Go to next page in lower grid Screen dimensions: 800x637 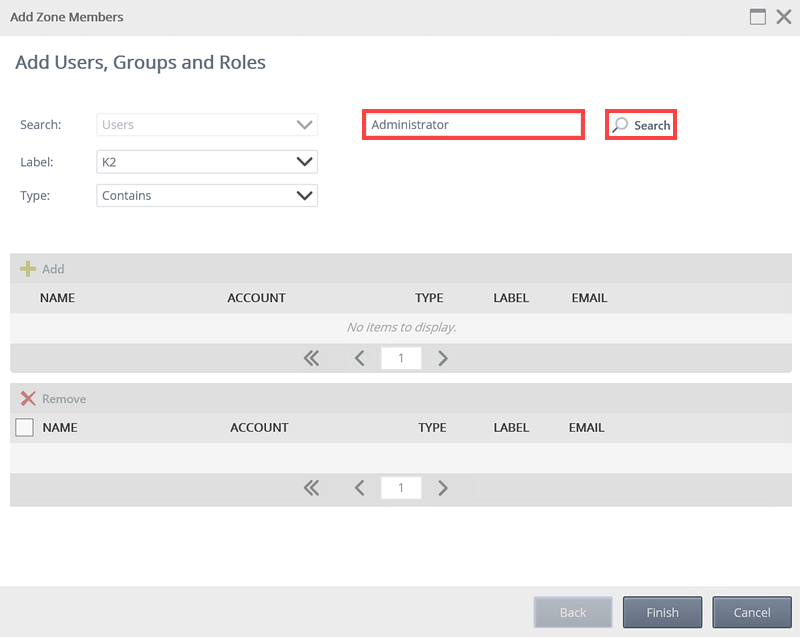coord(443,488)
